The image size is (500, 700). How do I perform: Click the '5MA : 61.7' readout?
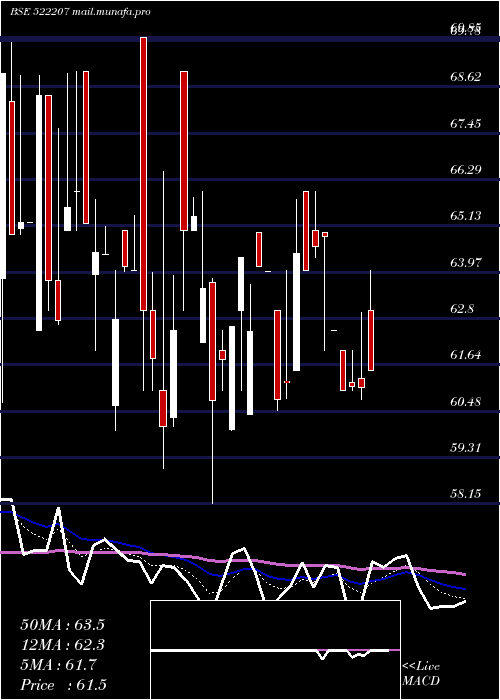58,665
